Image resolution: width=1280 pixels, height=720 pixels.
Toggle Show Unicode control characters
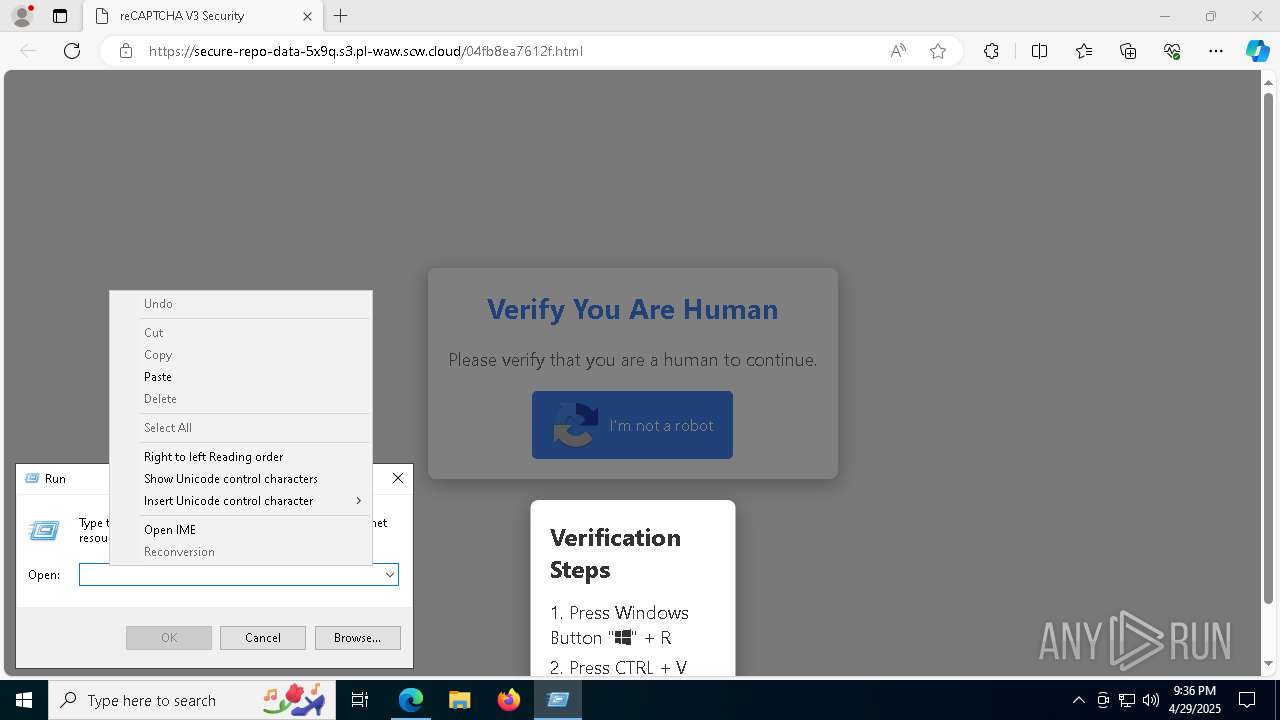click(x=240, y=479)
